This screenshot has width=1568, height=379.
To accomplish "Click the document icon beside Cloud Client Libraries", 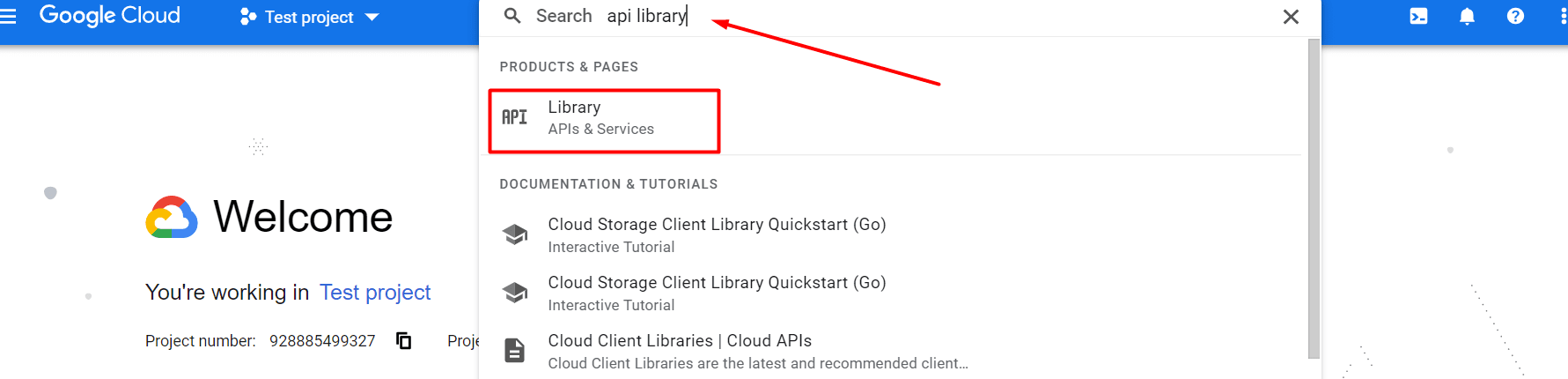I will 514,351.
